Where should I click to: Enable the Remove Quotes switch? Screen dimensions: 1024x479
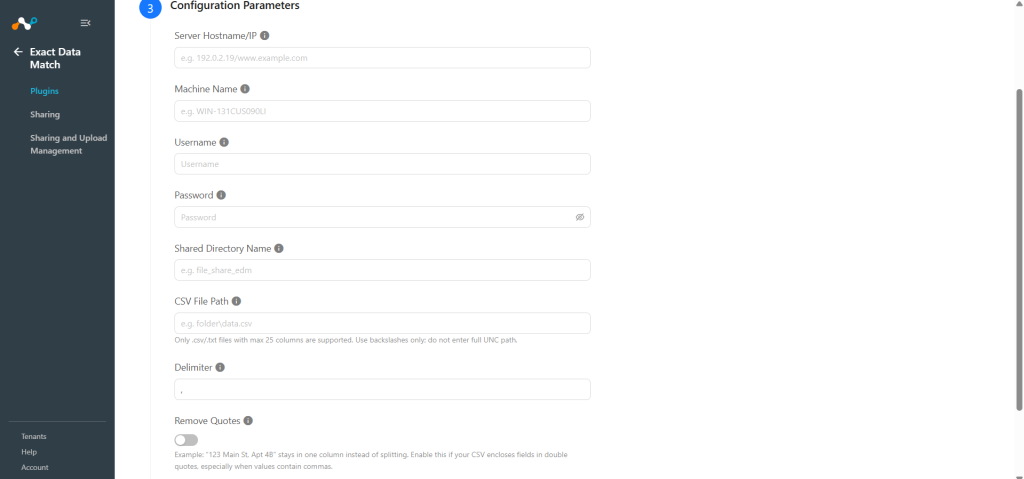click(186, 440)
